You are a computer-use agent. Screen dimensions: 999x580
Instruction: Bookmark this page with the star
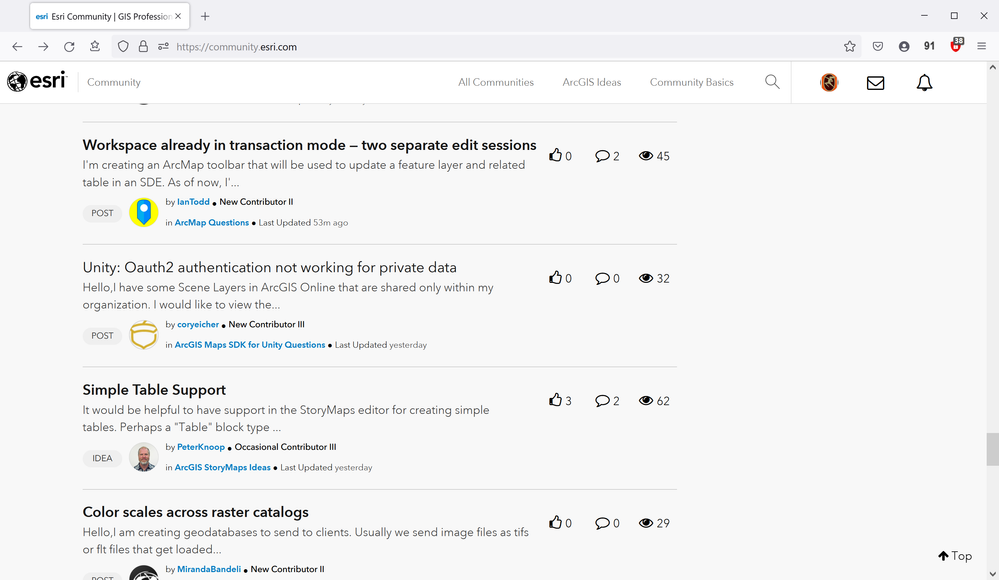pos(849,47)
